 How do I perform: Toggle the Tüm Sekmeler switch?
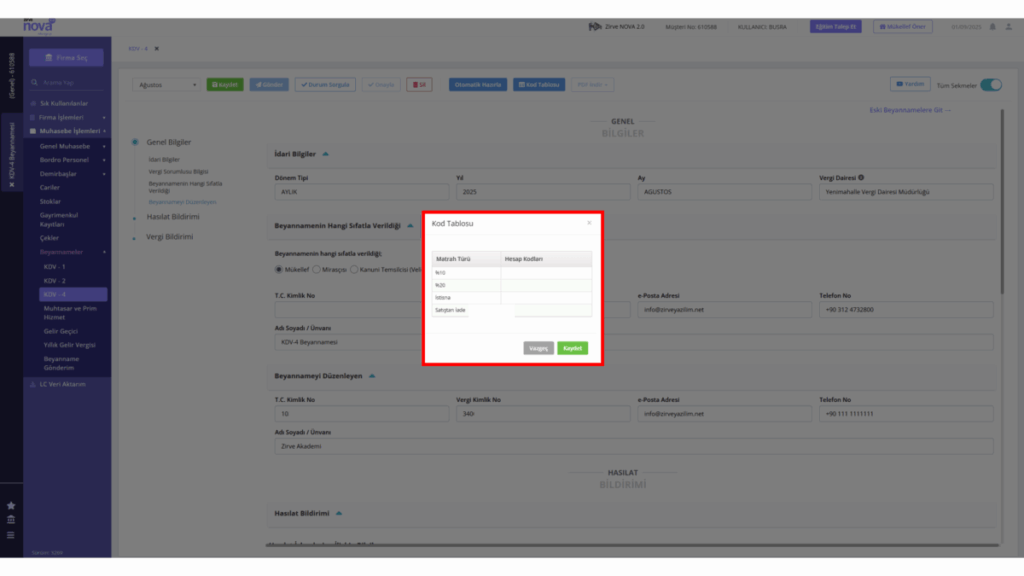coord(991,85)
